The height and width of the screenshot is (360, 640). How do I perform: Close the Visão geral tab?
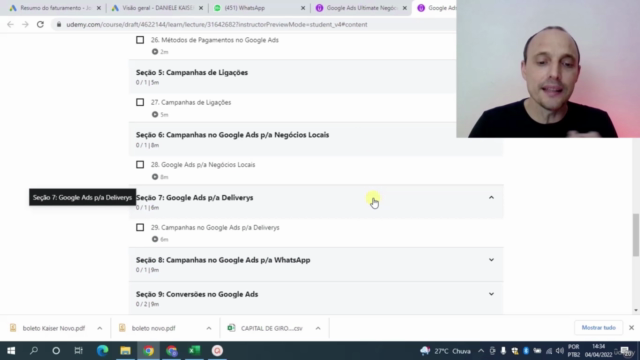200,8
